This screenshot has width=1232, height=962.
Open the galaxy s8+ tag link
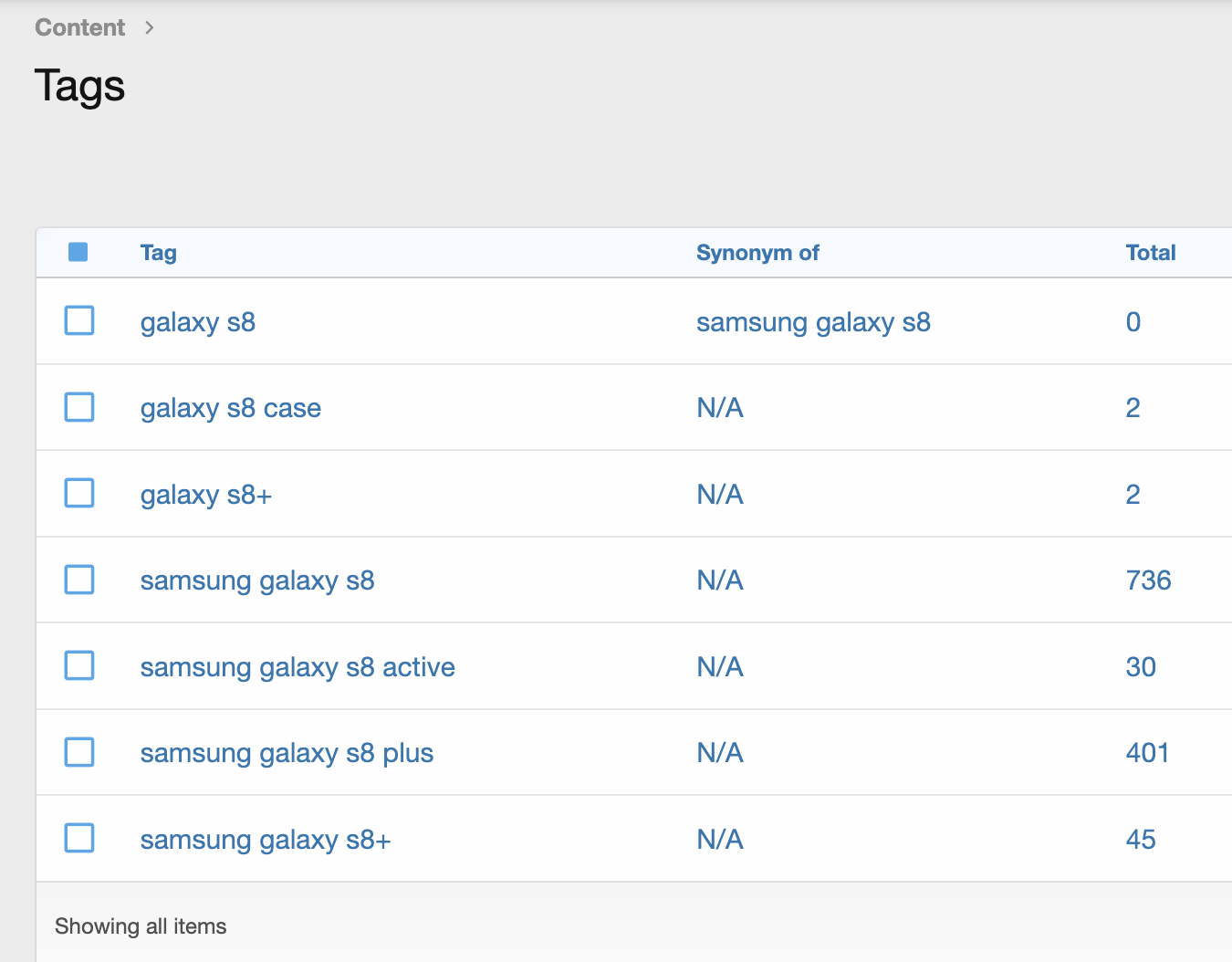pyautogui.click(x=206, y=495)
